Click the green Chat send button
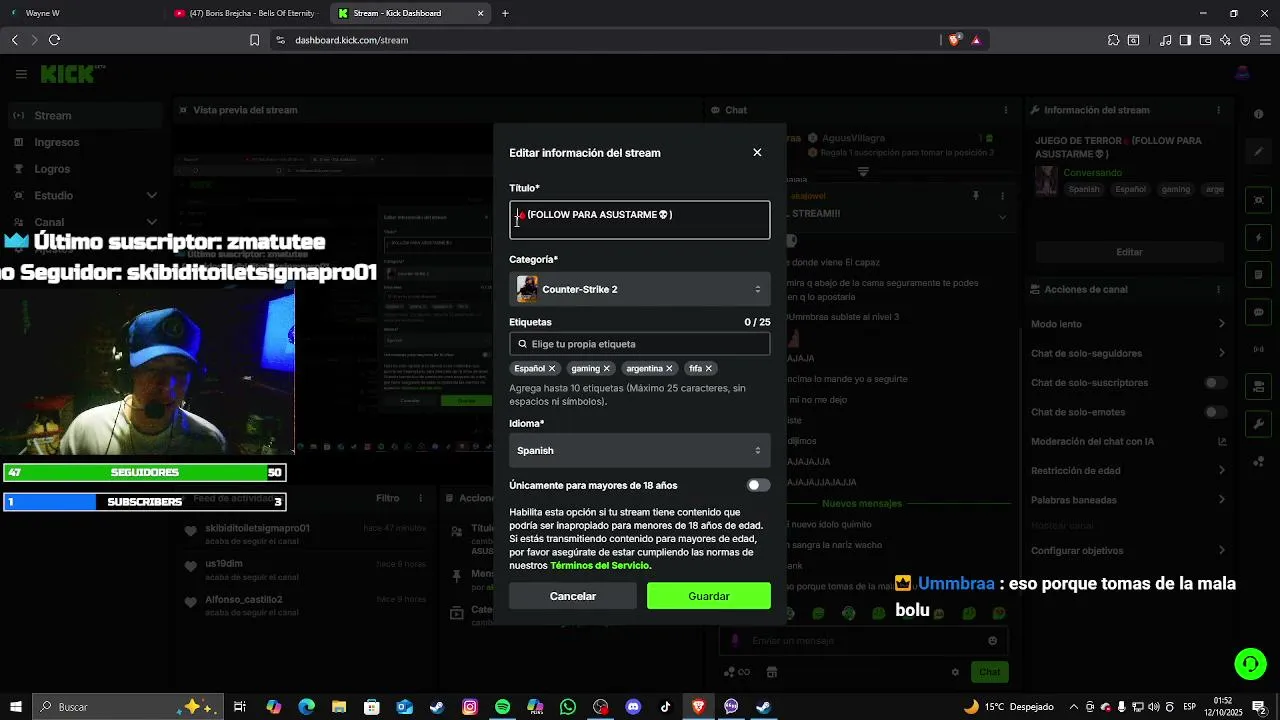This screenshot has height=720, width=1280. click(x=989, y=672)
